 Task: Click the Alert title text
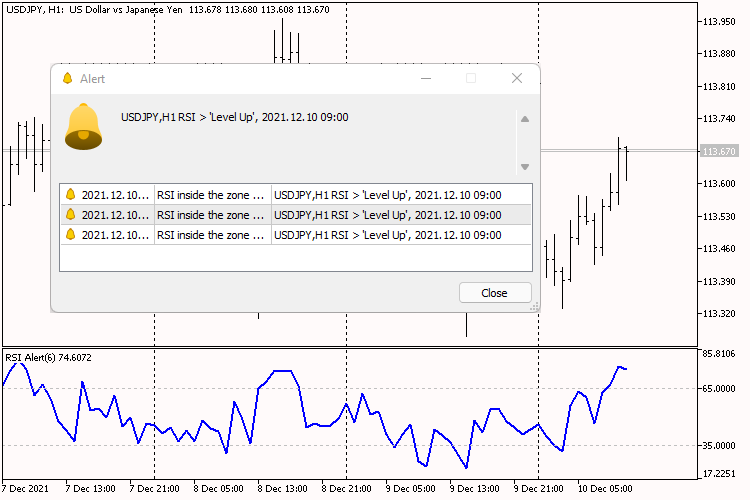coord(92,79)
